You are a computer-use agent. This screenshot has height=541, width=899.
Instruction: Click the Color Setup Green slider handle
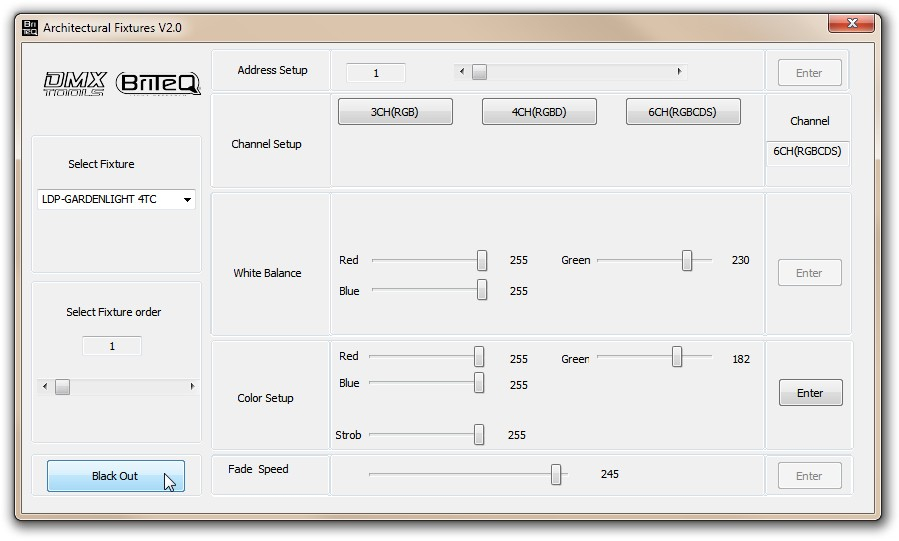coord(677,357)
